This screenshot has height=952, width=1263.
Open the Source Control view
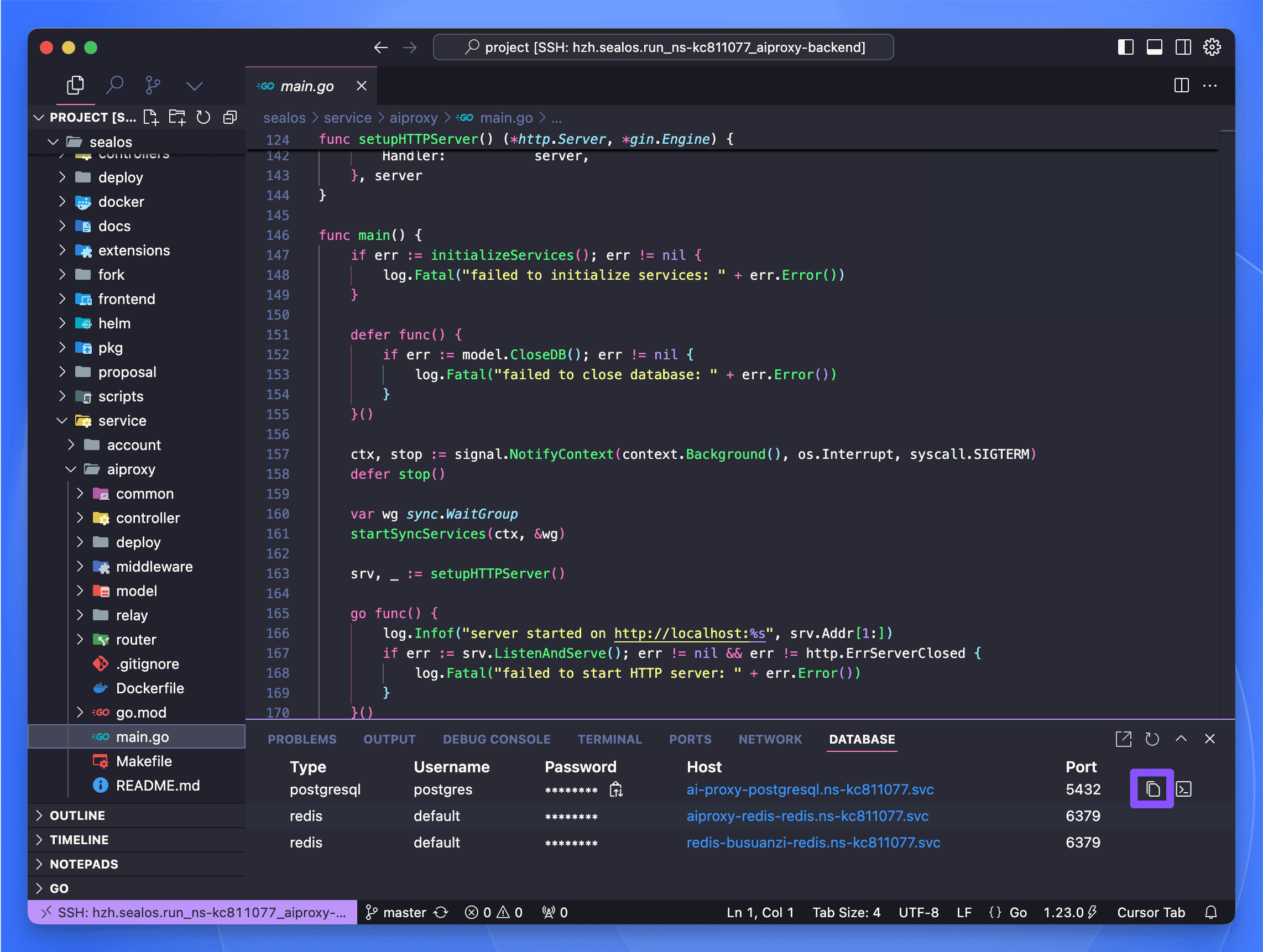(x=152, y=85)
